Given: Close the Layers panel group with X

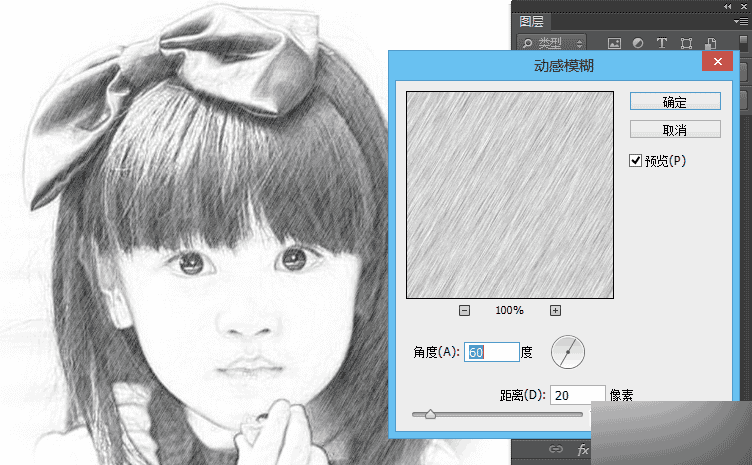Looking at the screenshot, I should (744, 6).
